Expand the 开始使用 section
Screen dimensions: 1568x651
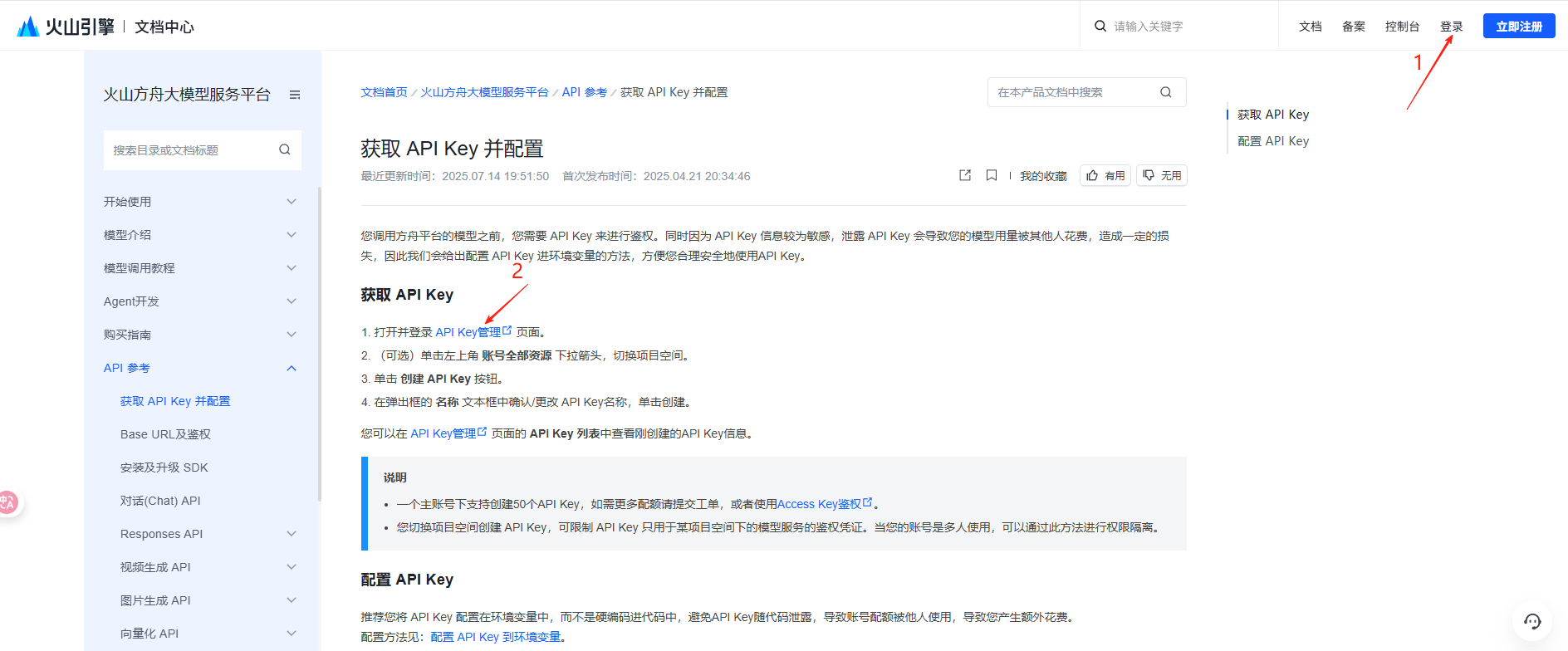pyautogui.click(x=292, y=202)
